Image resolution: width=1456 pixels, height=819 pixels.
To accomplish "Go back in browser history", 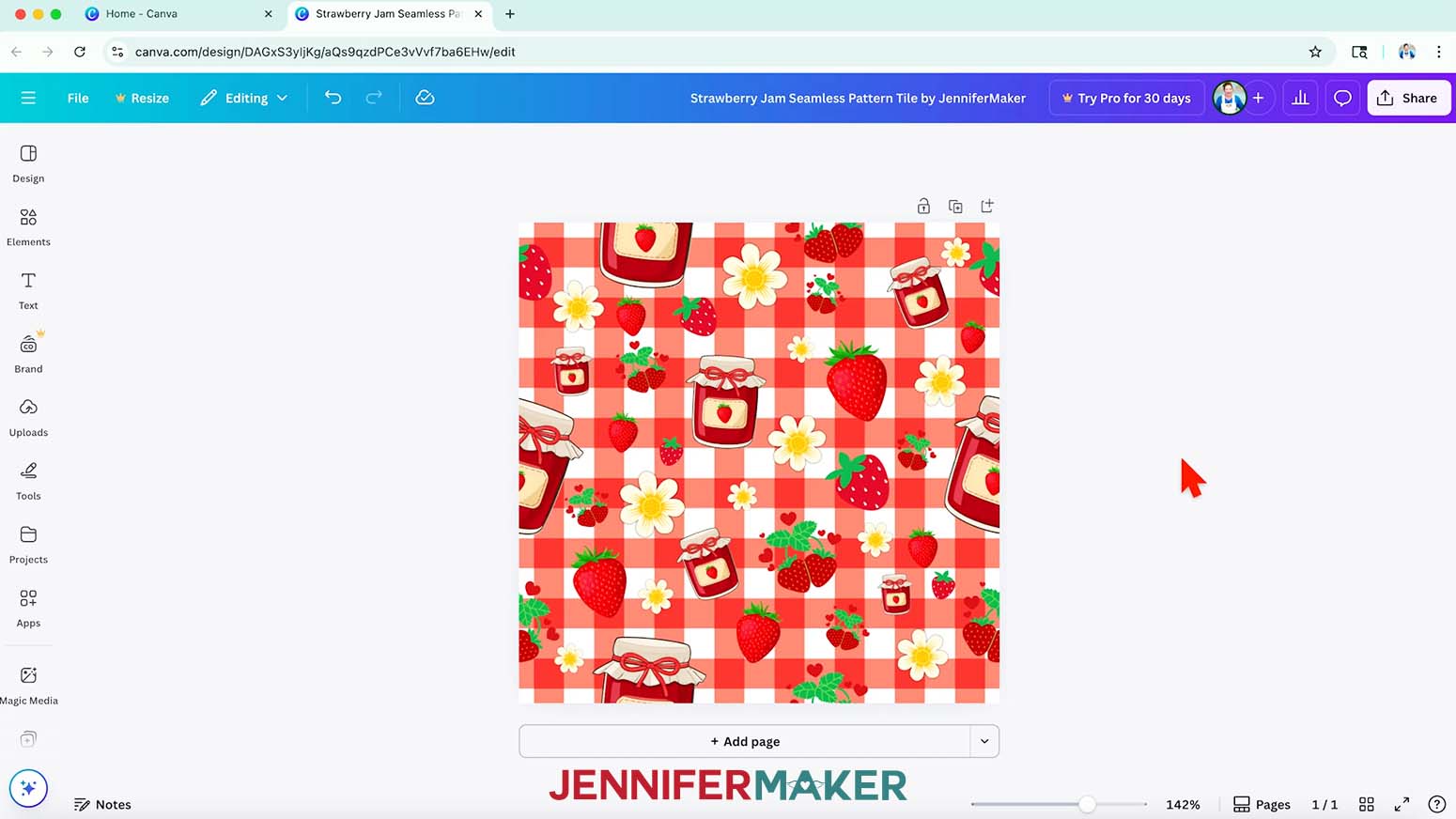I will click(x=16, y=52).
